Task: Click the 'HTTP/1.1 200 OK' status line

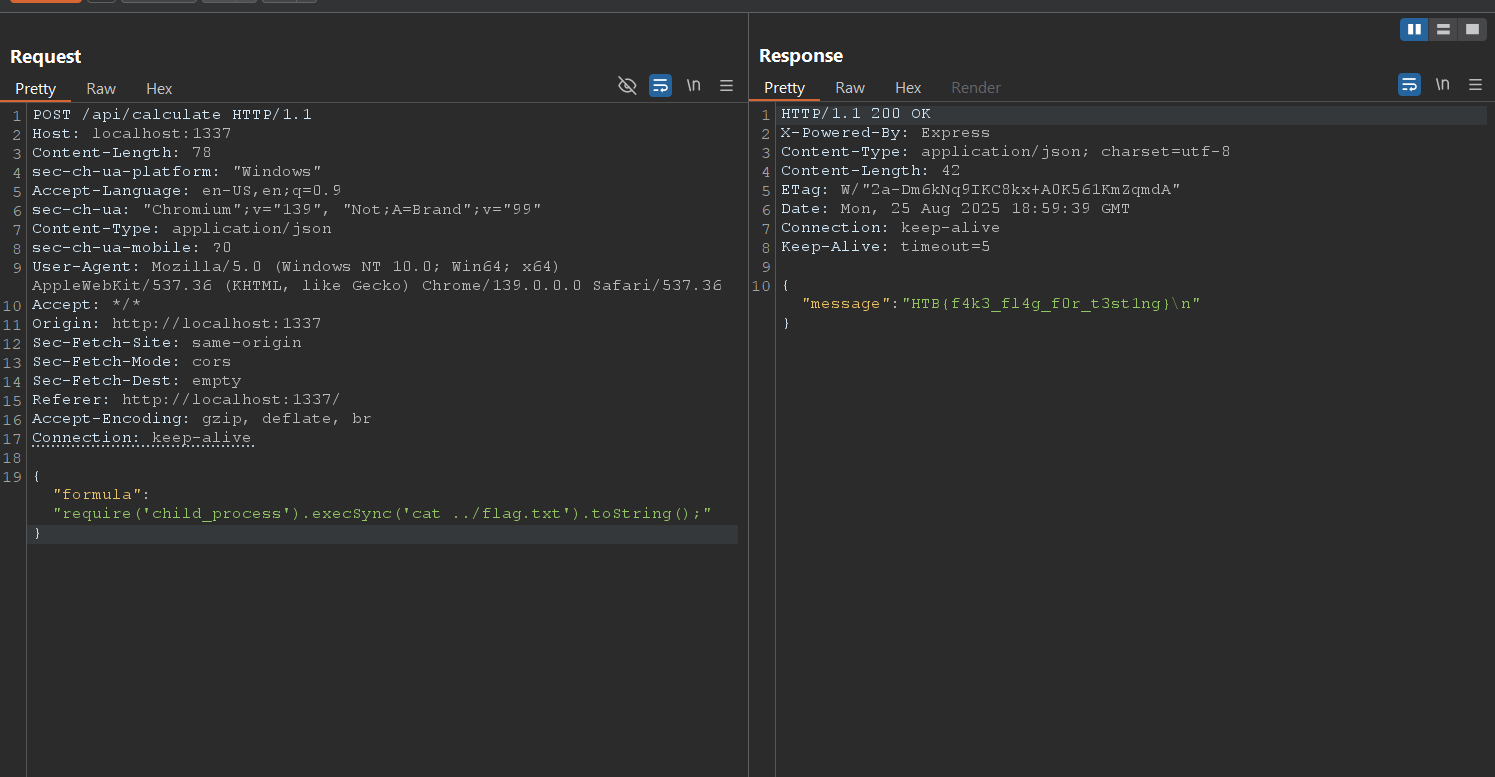Action: pos(856,114)
